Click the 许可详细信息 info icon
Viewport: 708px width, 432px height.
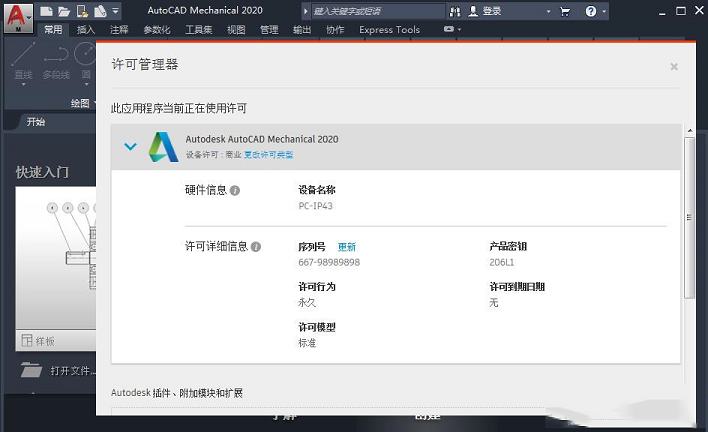point(256,246)
